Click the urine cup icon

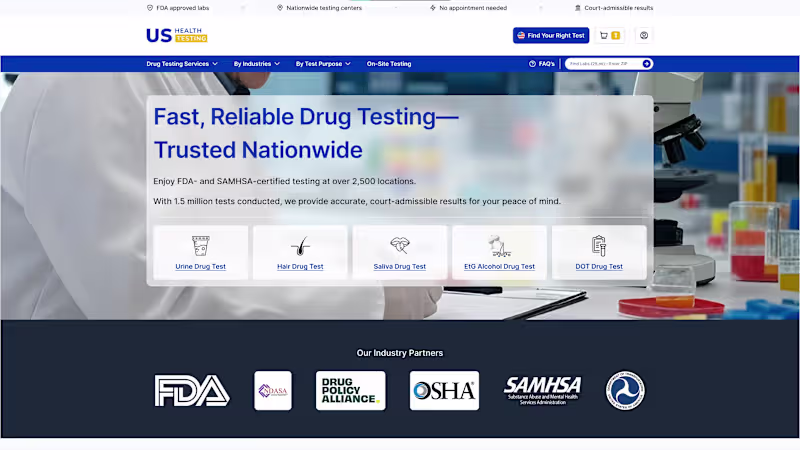click(201, 245)
